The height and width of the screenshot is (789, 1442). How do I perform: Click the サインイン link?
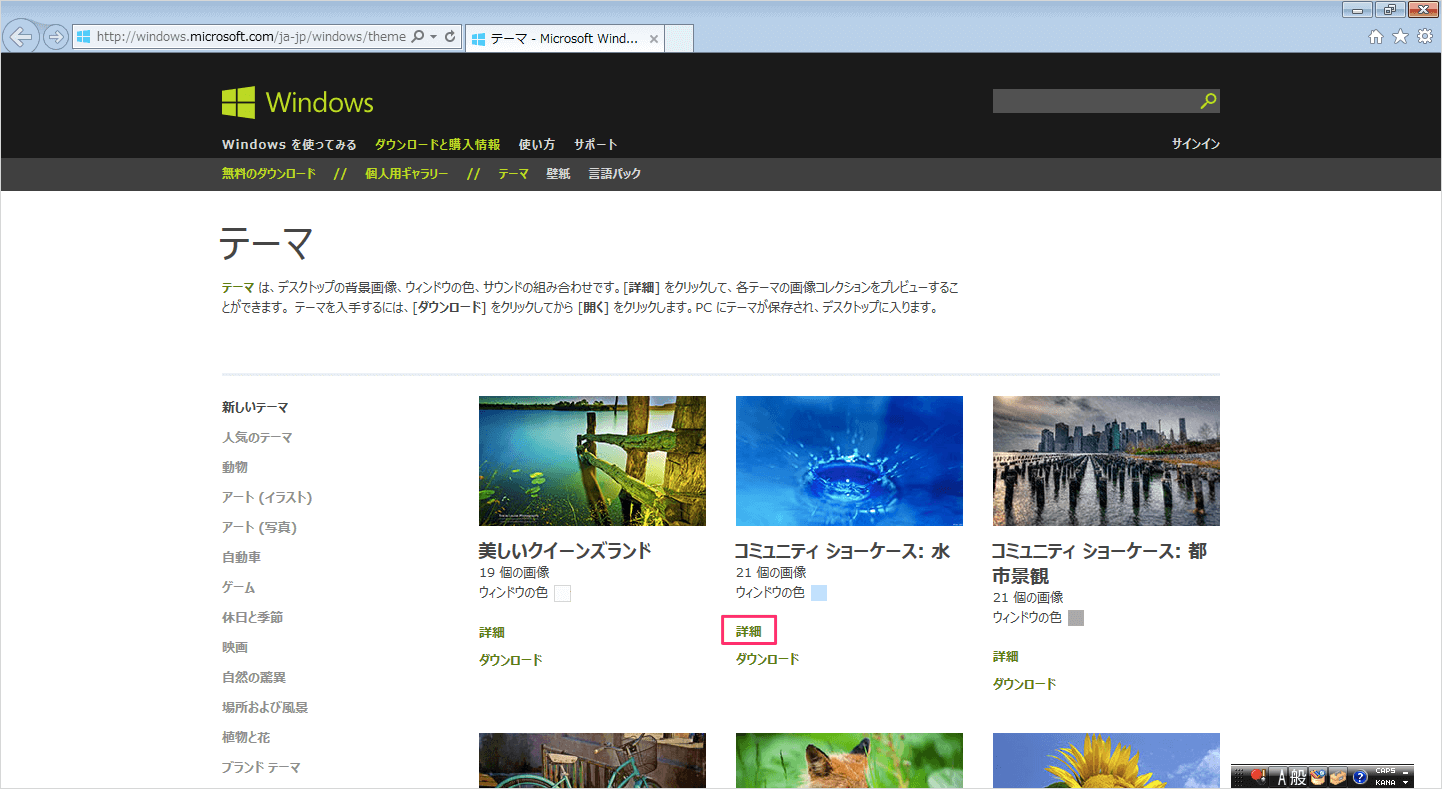click(1196, 144)
